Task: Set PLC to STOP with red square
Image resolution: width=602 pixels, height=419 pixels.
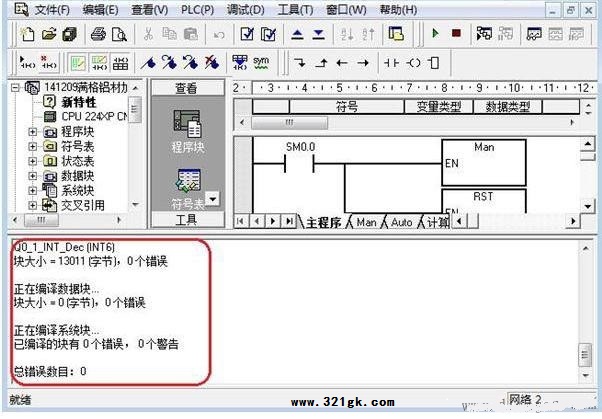Action: [456, 33]
